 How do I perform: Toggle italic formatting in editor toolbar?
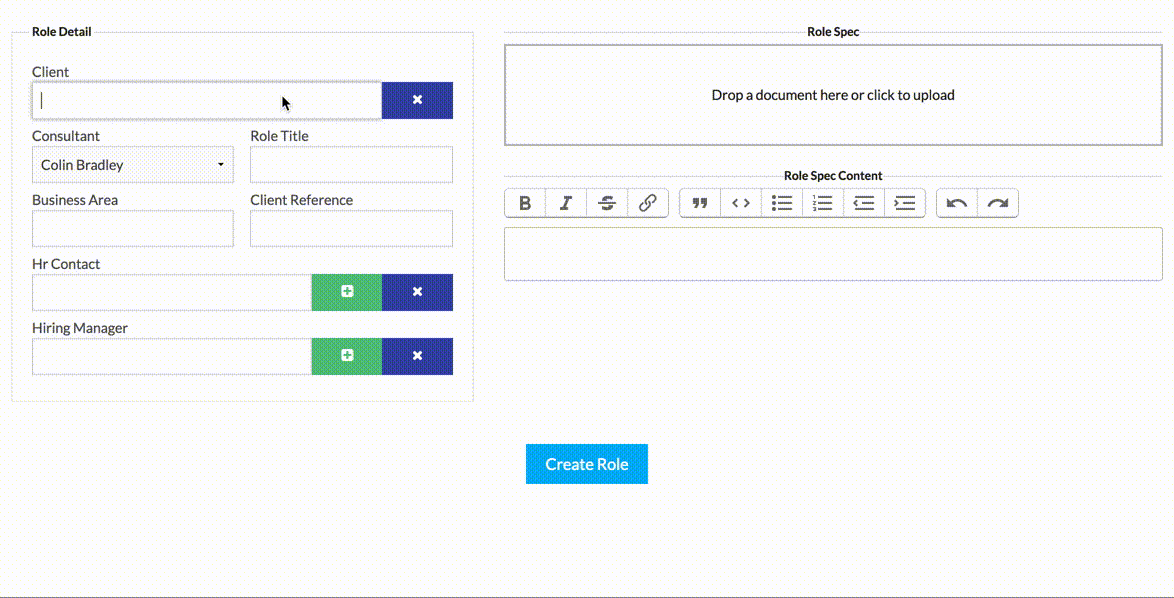tap(566, 203)
